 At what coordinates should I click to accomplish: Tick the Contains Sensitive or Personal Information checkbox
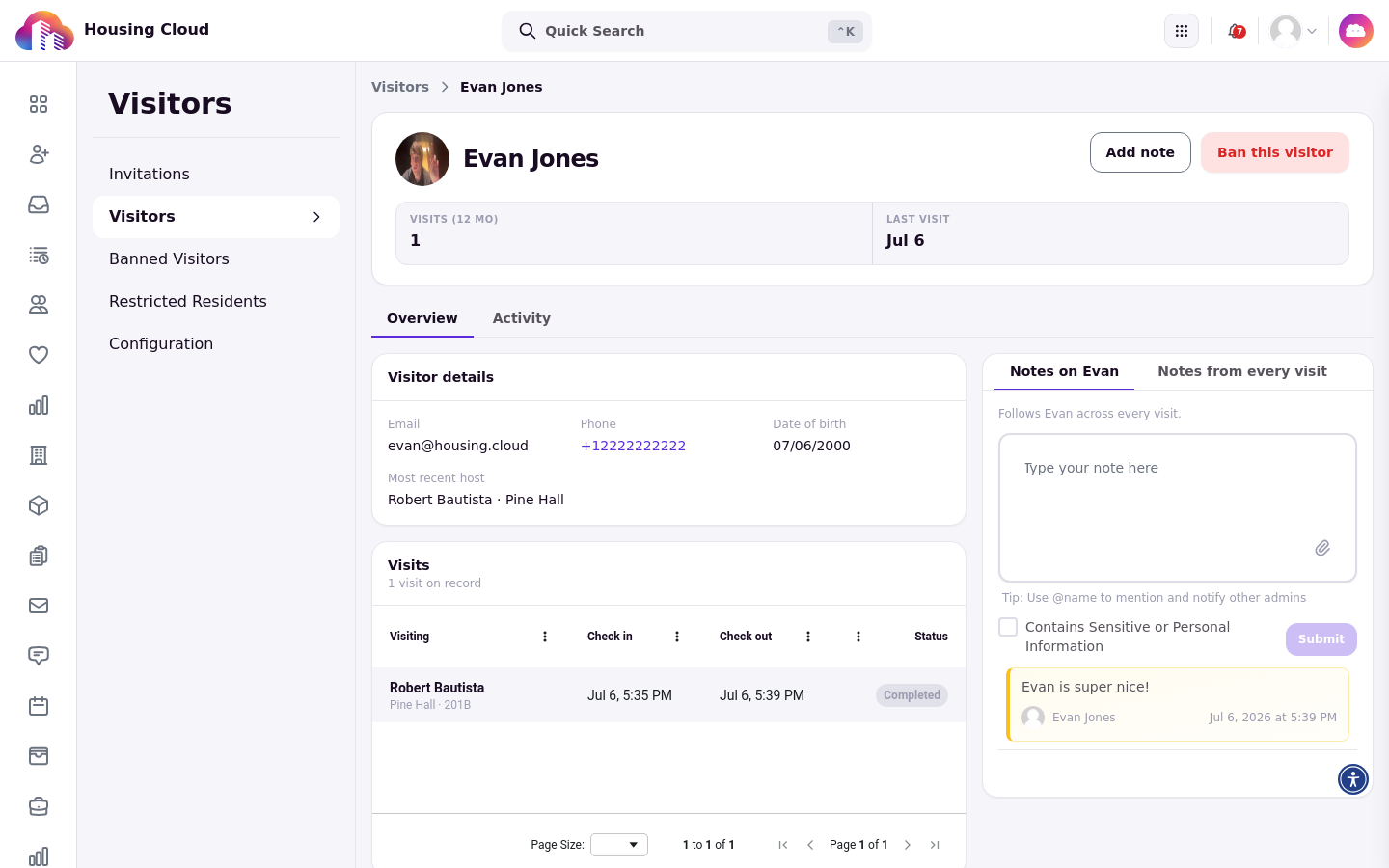(x=1008, y=627)
